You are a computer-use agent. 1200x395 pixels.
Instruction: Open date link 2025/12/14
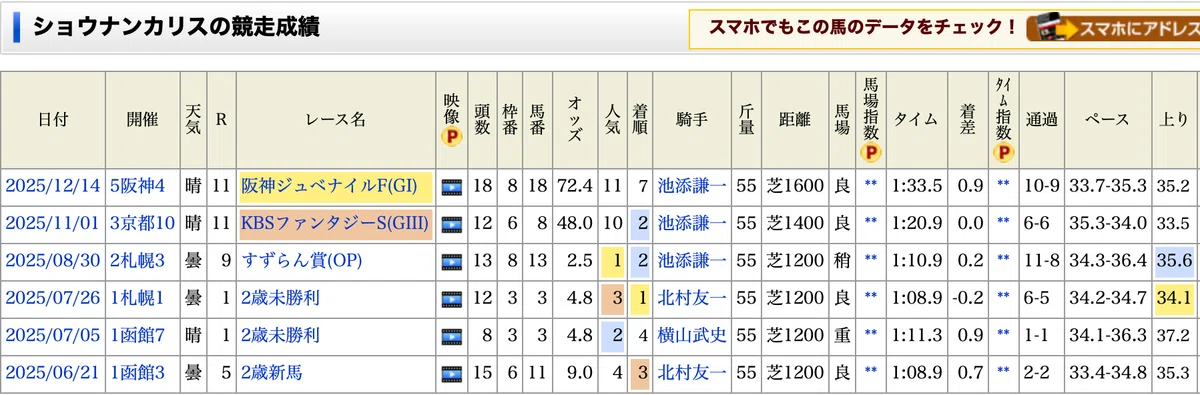point(54,186)
